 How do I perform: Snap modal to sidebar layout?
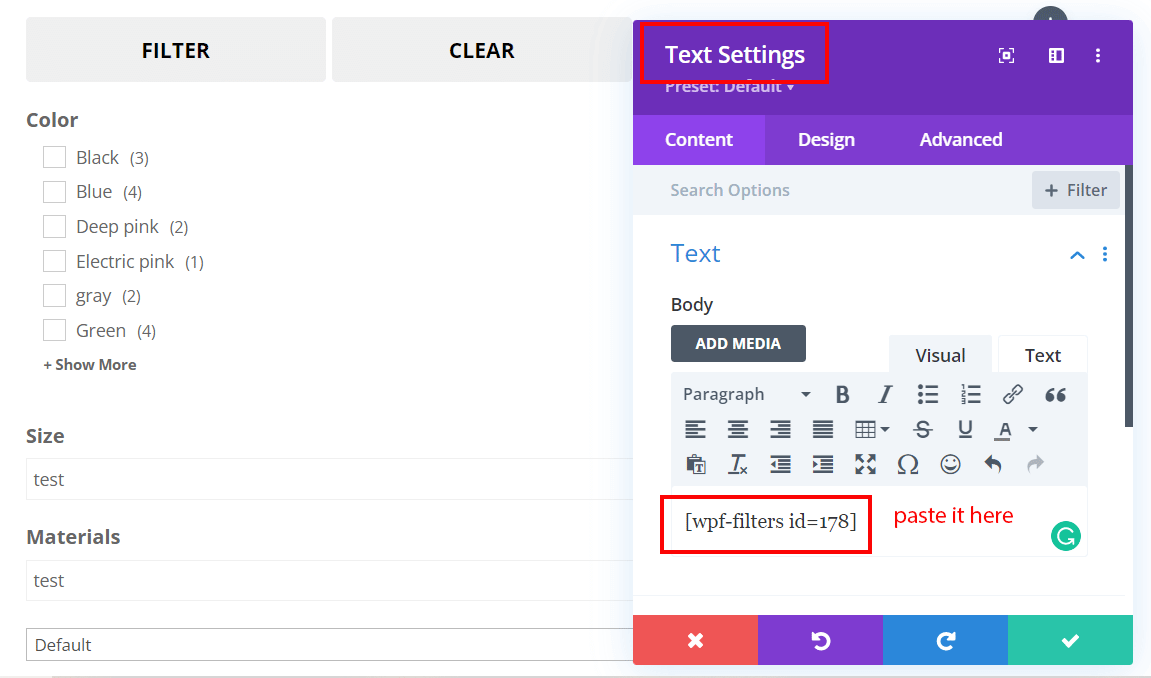1056,56
